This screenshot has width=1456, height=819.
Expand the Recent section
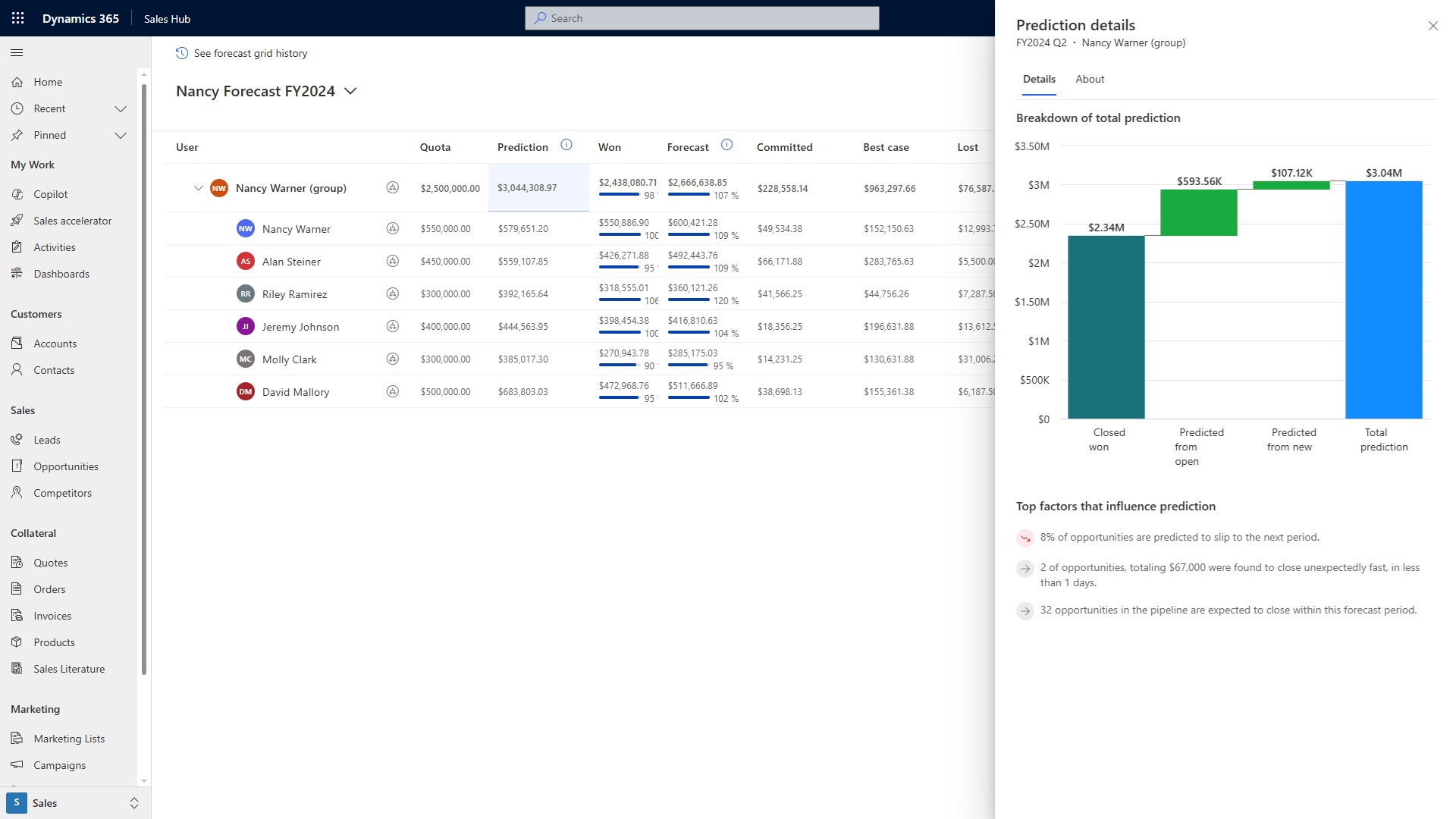(121, 108)
